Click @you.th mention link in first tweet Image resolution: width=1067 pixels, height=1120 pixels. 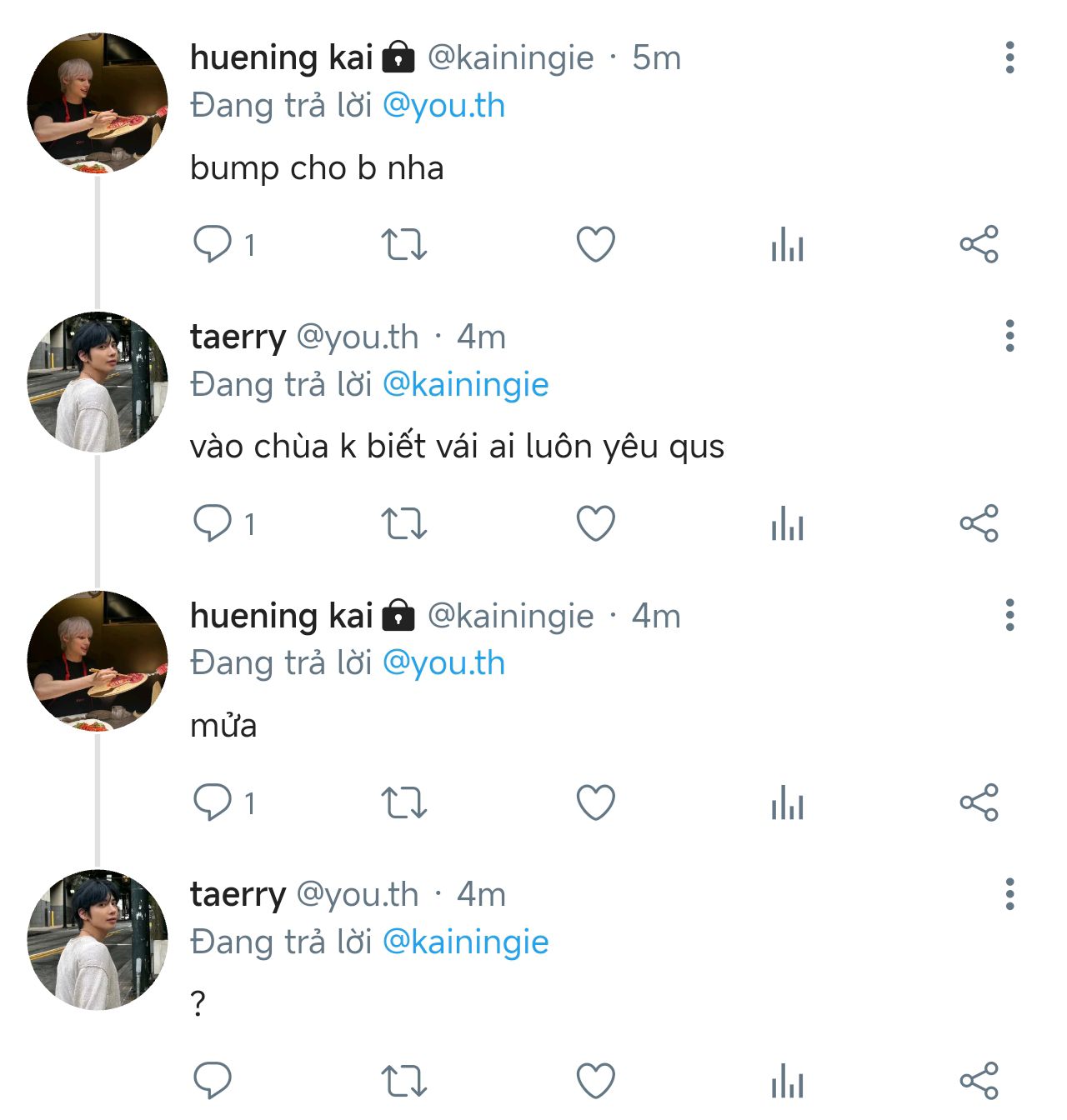pyautogui.click(x=443, y=106)
